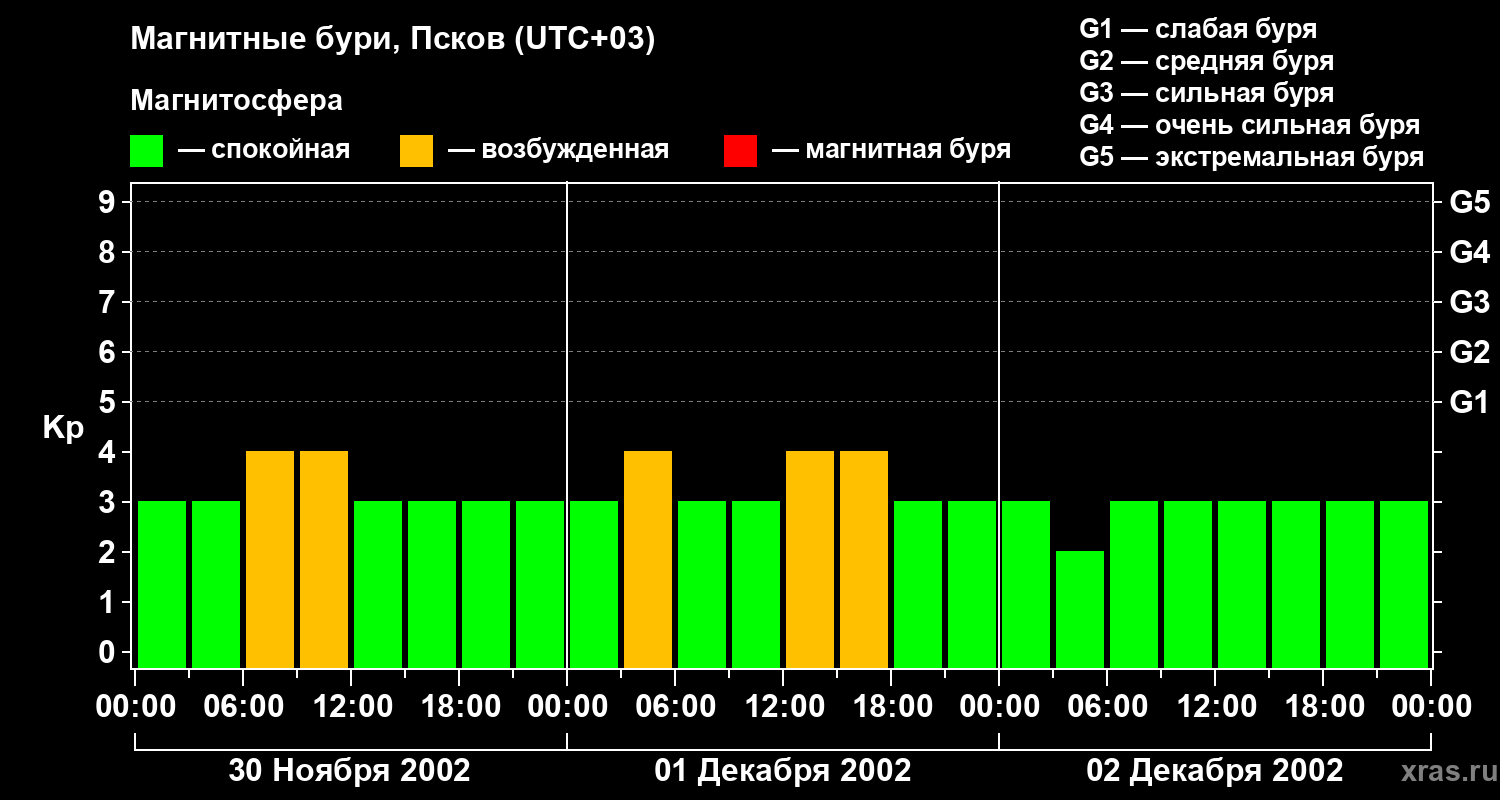Click the '06:00' label under 01 Декабря
The width and height of the screenshot is (1500, 800).
(674, 707)
